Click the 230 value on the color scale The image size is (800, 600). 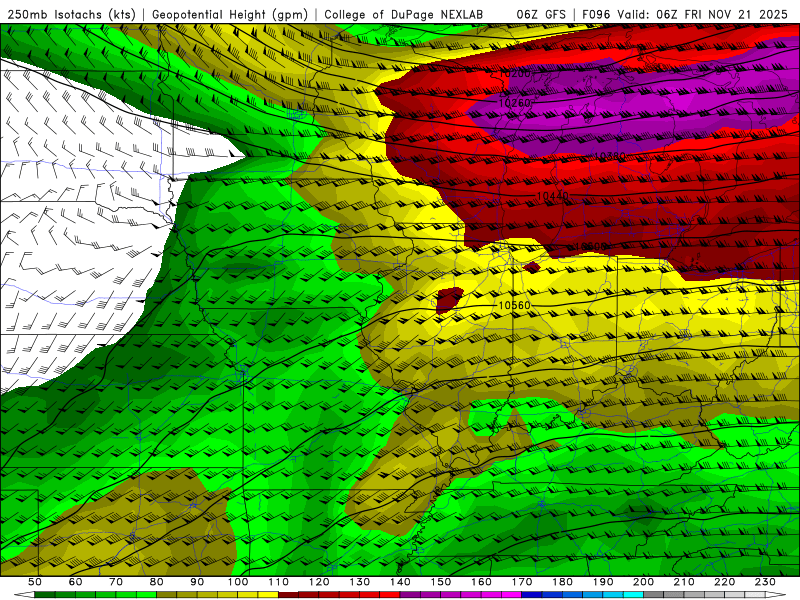pos(765,582)
